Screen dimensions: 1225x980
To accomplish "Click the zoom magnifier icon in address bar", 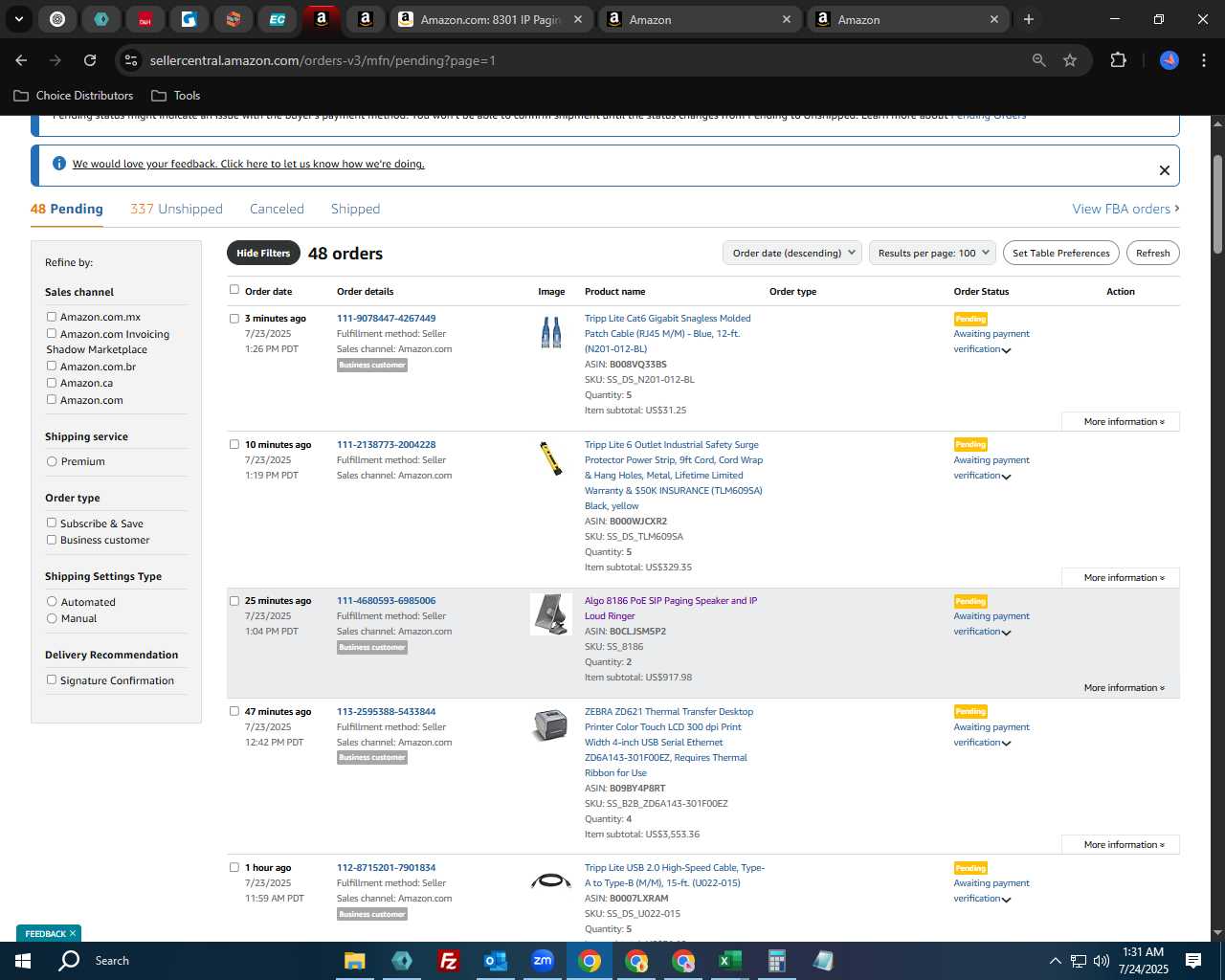I will click(x=1039, y=60).
